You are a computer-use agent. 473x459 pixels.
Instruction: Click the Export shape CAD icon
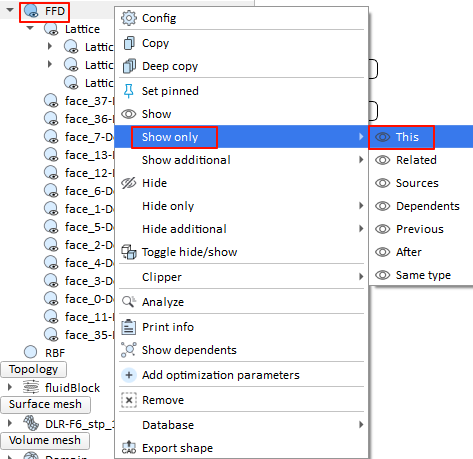[129, 448]
